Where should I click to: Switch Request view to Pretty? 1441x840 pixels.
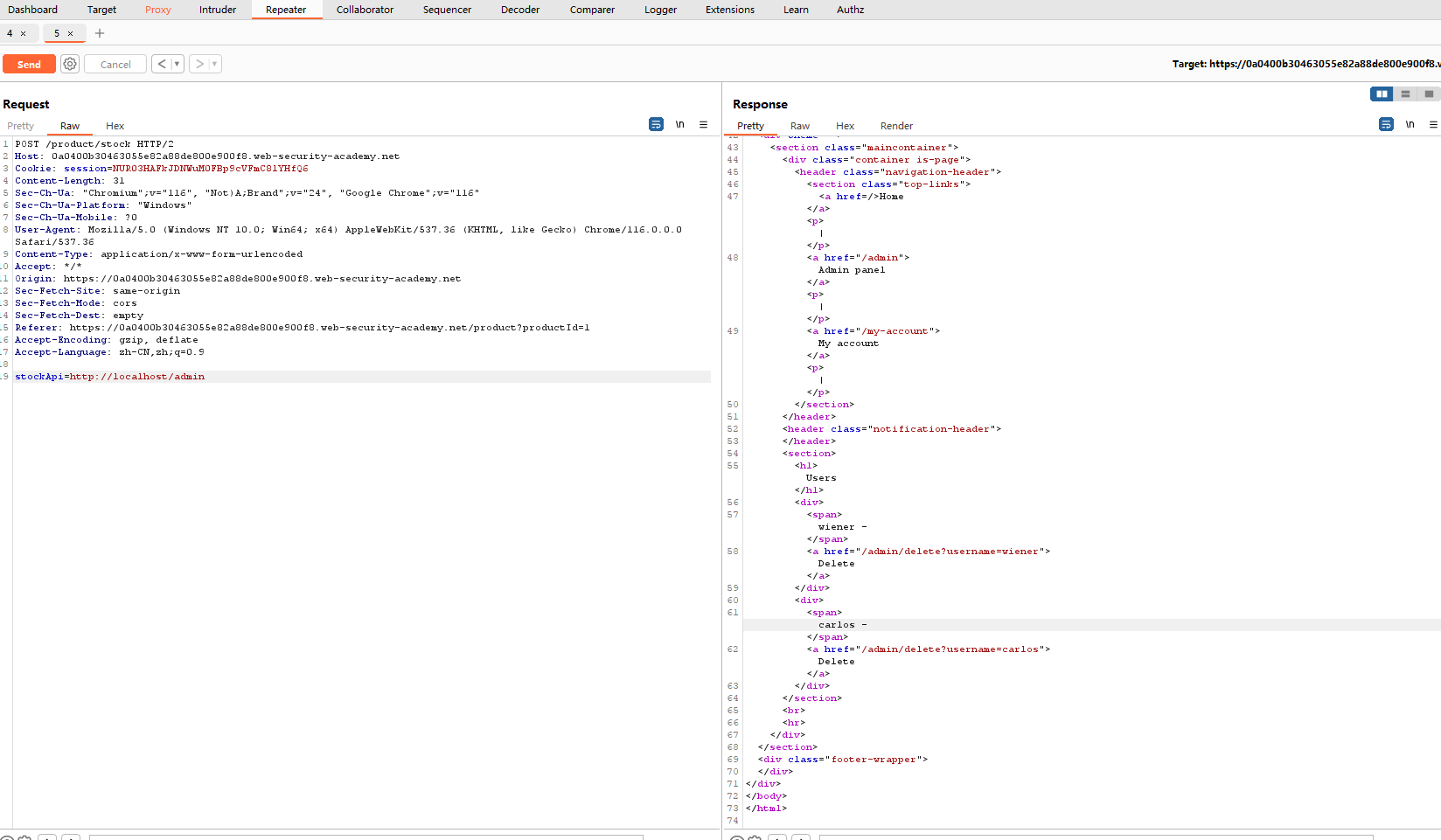point(20,126)
